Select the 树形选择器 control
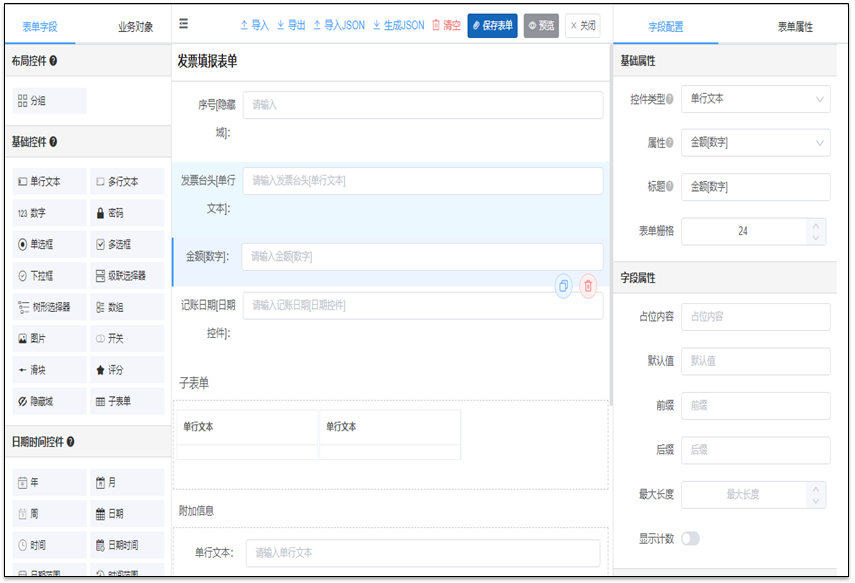855x583 pixels. click(48, 307)
